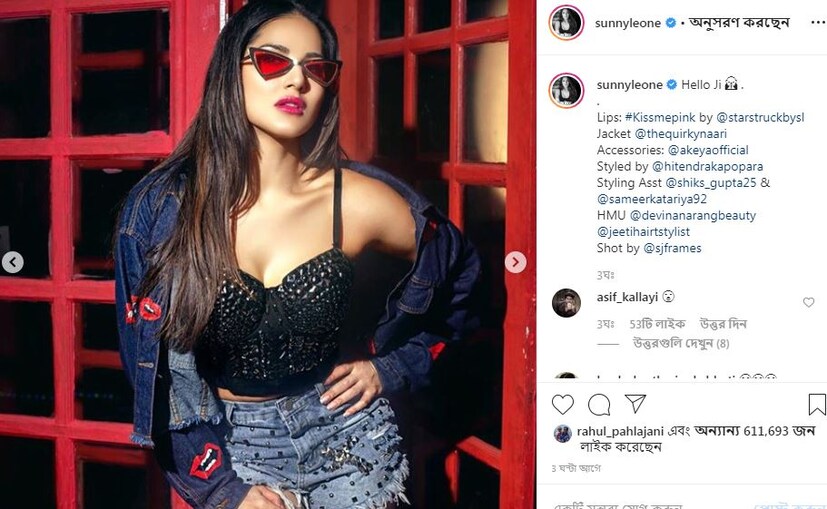Open @sjframes photographer profile
Screen dimensions: 827x509
point(672,248)
